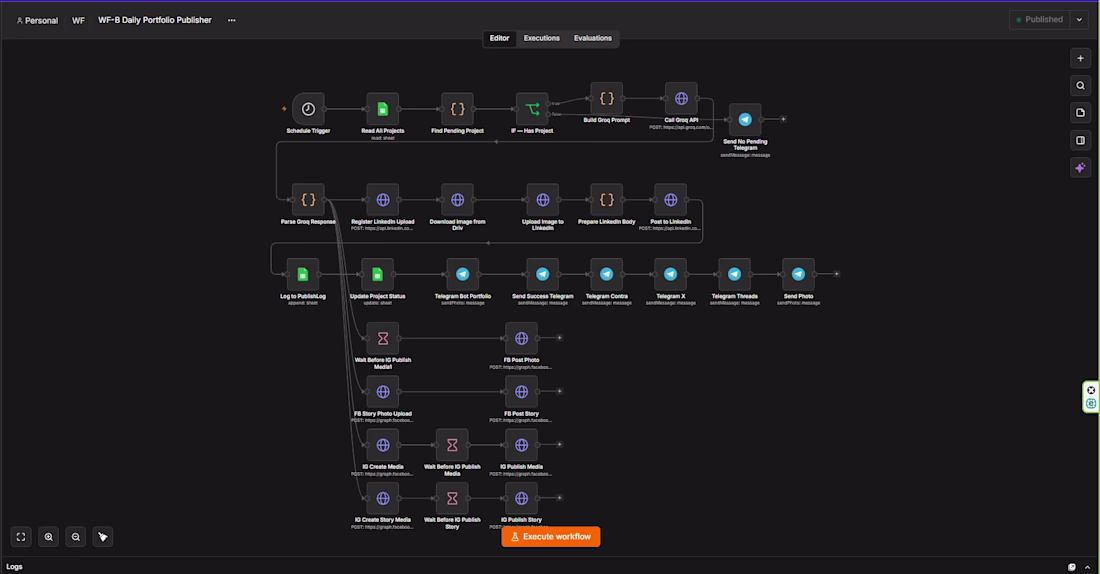
Task: Select the Schedule Trigger node
Action: [x=308, y=109]
